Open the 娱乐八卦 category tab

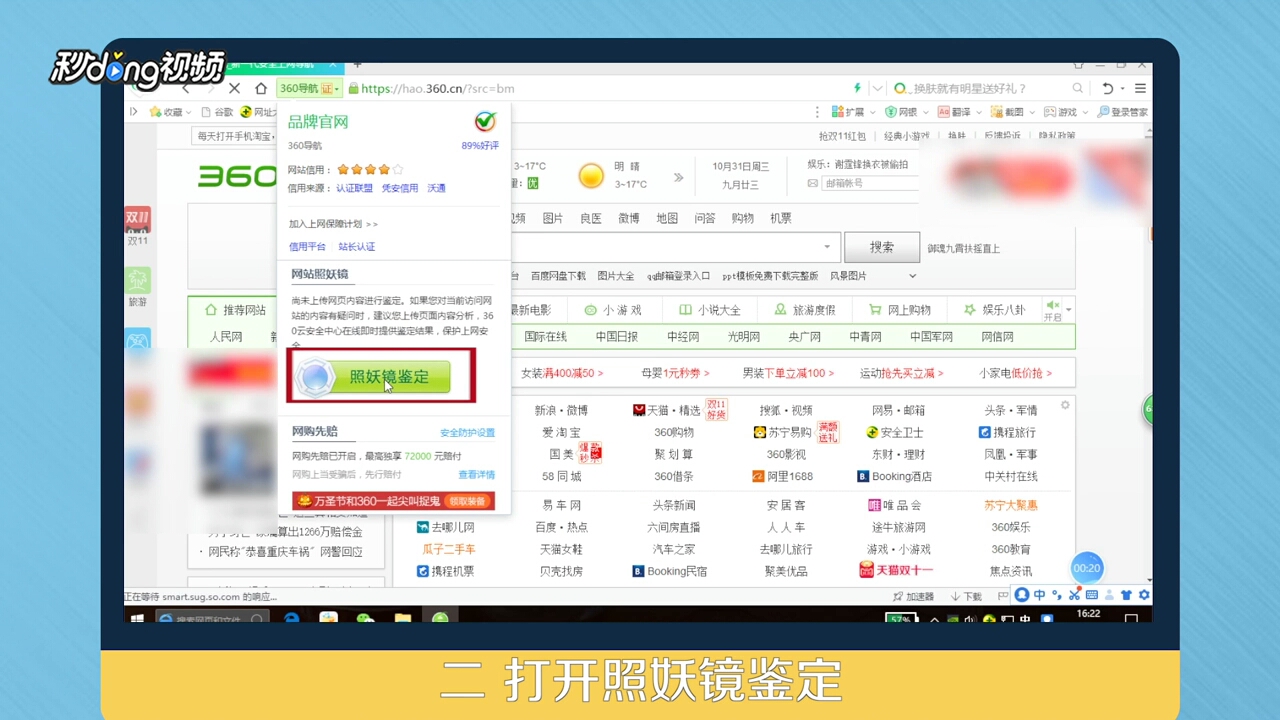[994, 310]
